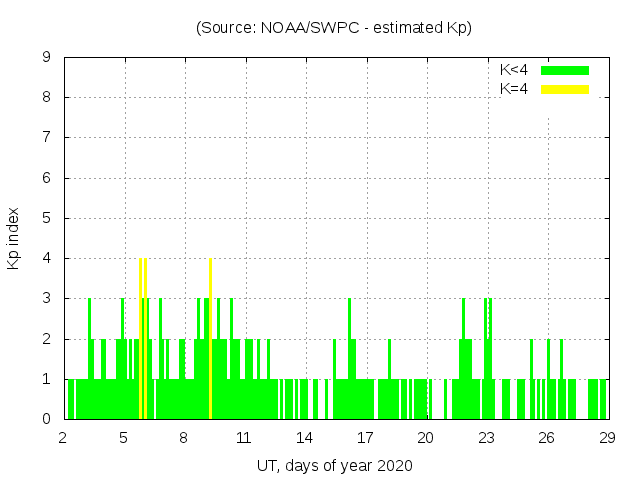
Task: Click the y-axis tick label 9
Action: coord(47,58)
